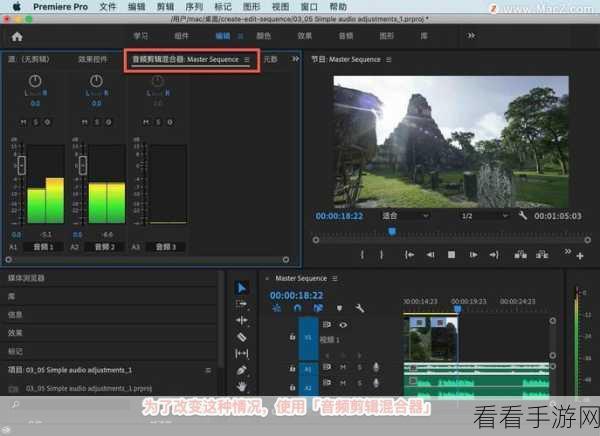The height and width of the screenshot is (436, 600).
Task: Open Master Sequence timeline panel menu
Action: click(x=335, y=278)
